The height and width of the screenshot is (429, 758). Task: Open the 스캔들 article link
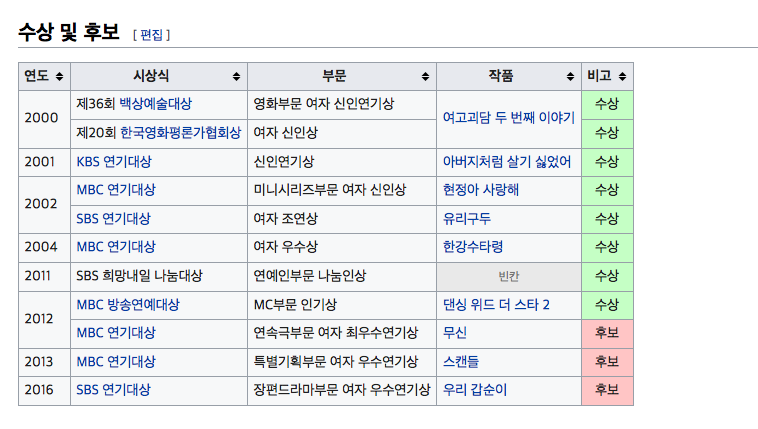click(x=461, y=361)
